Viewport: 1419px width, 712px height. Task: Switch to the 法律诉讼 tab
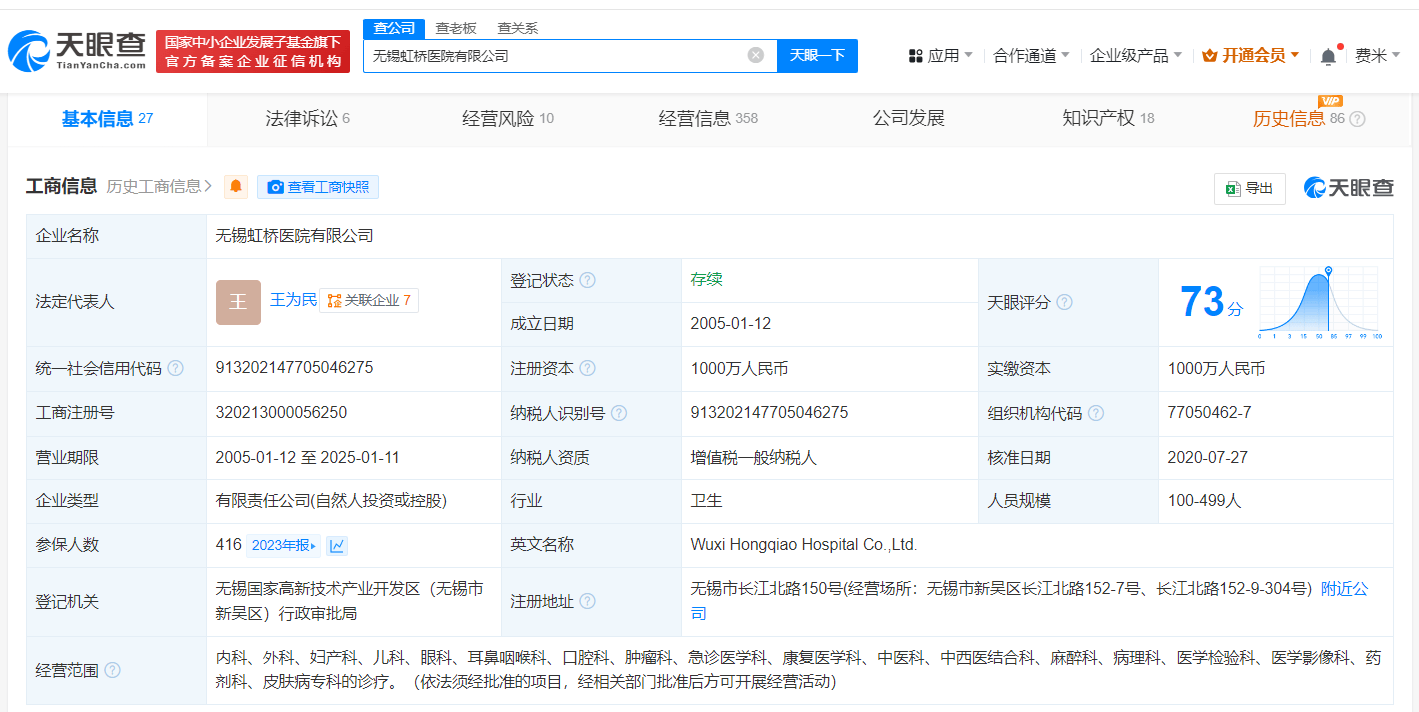tap(307, 119)
